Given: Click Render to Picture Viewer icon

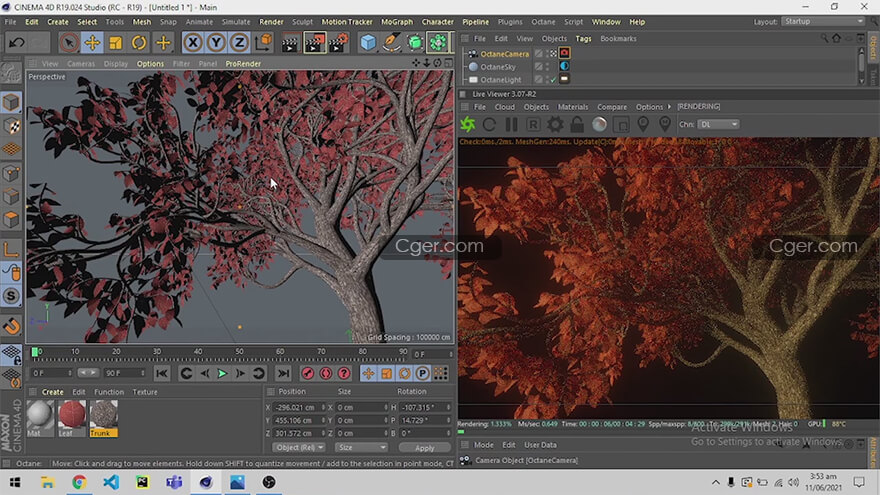Looking at the screenshot, I should [314, 43].
